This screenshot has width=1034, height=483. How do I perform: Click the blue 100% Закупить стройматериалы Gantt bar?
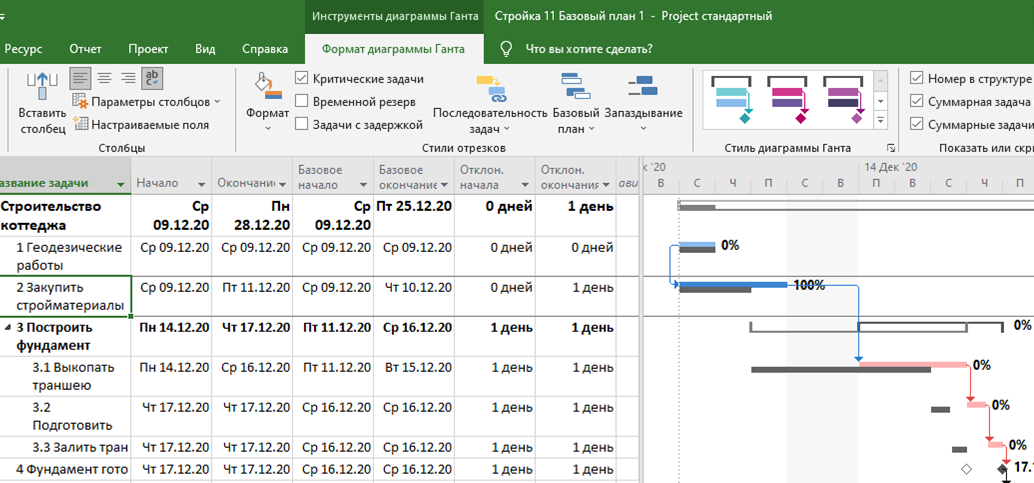point(733,285)
